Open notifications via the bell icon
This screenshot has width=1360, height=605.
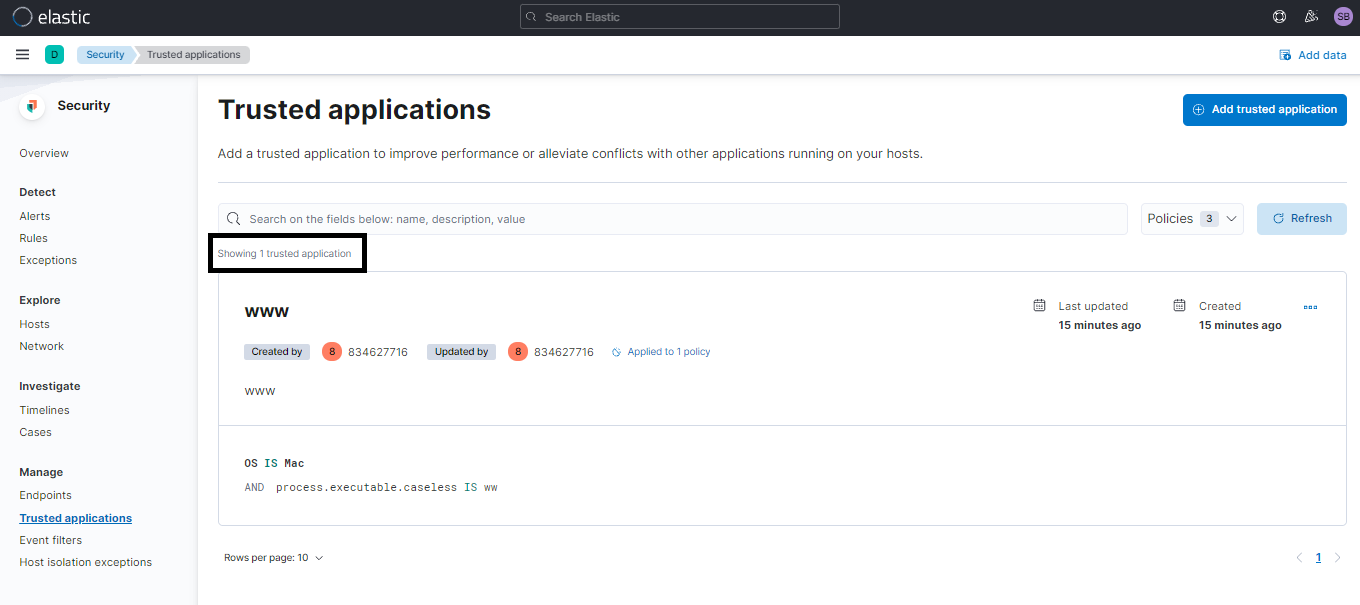tap(1311, 16)
